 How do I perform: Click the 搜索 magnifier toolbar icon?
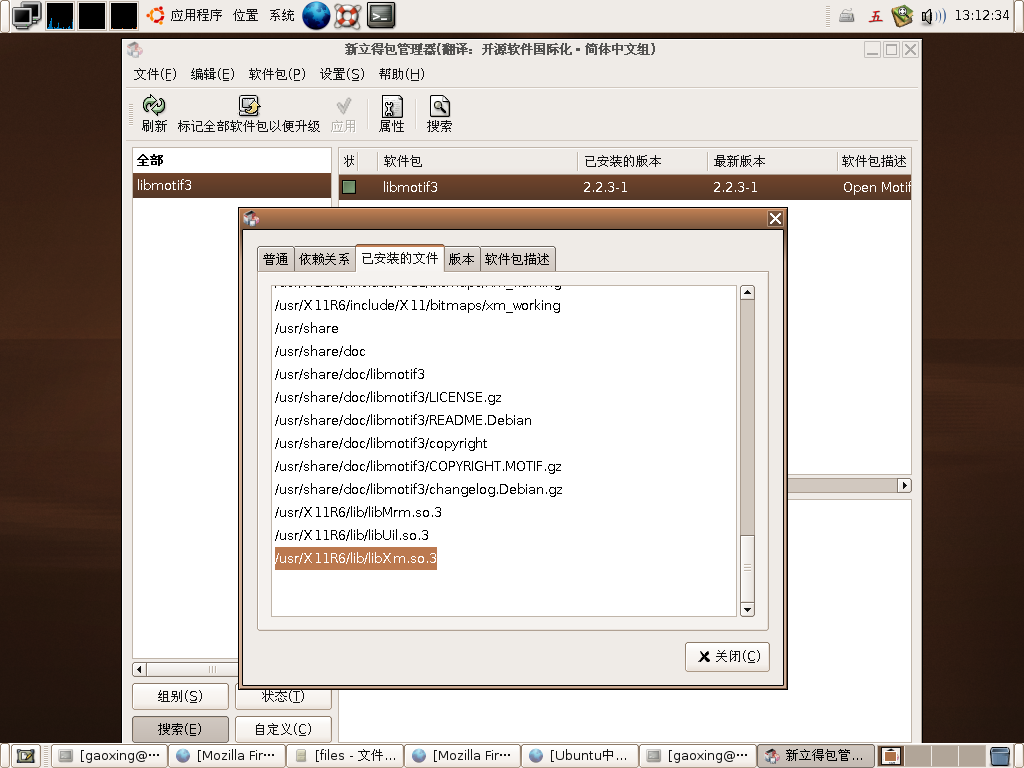click(439, 106)
